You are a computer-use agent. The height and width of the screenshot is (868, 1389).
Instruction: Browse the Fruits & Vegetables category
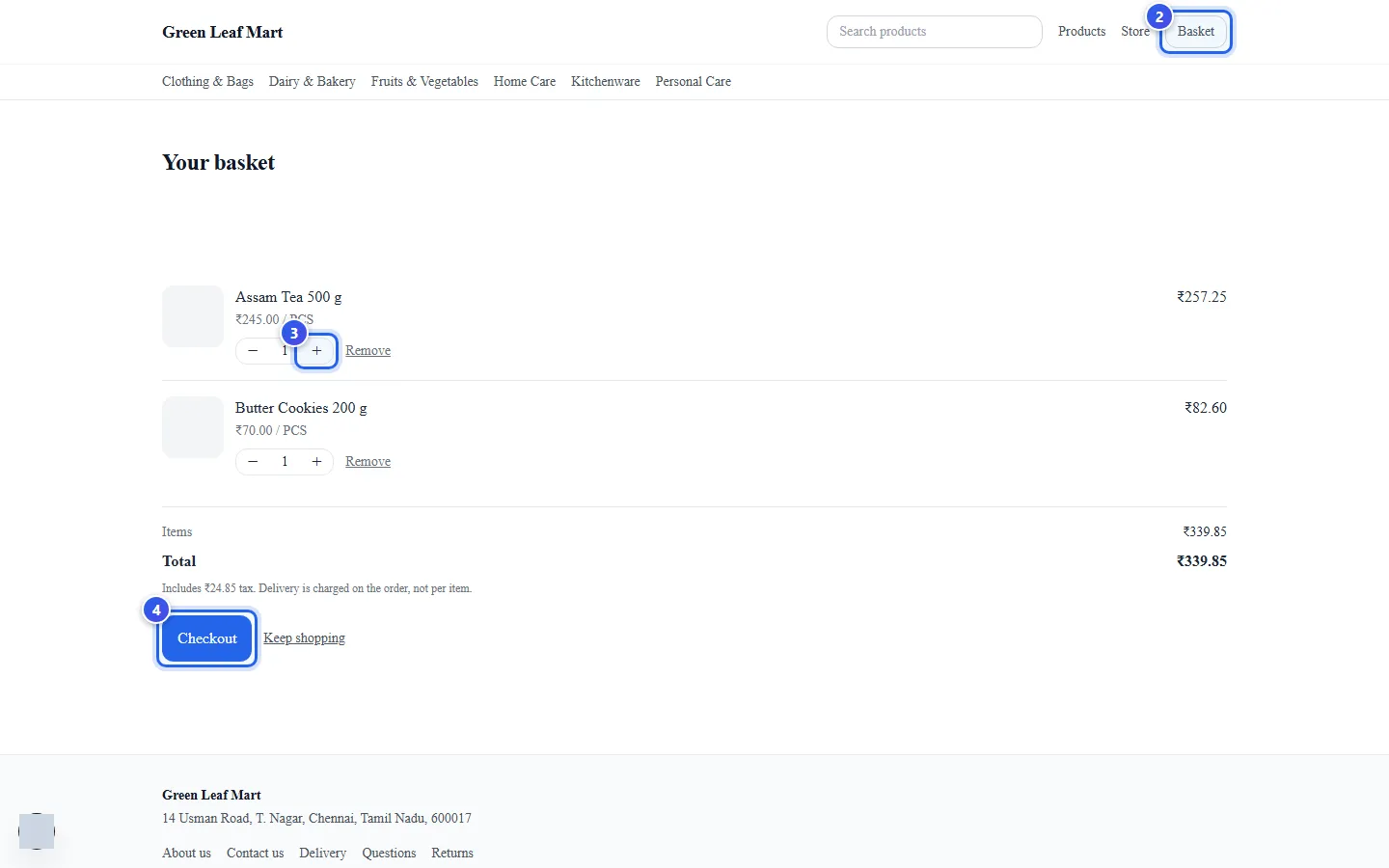[424, 82]
